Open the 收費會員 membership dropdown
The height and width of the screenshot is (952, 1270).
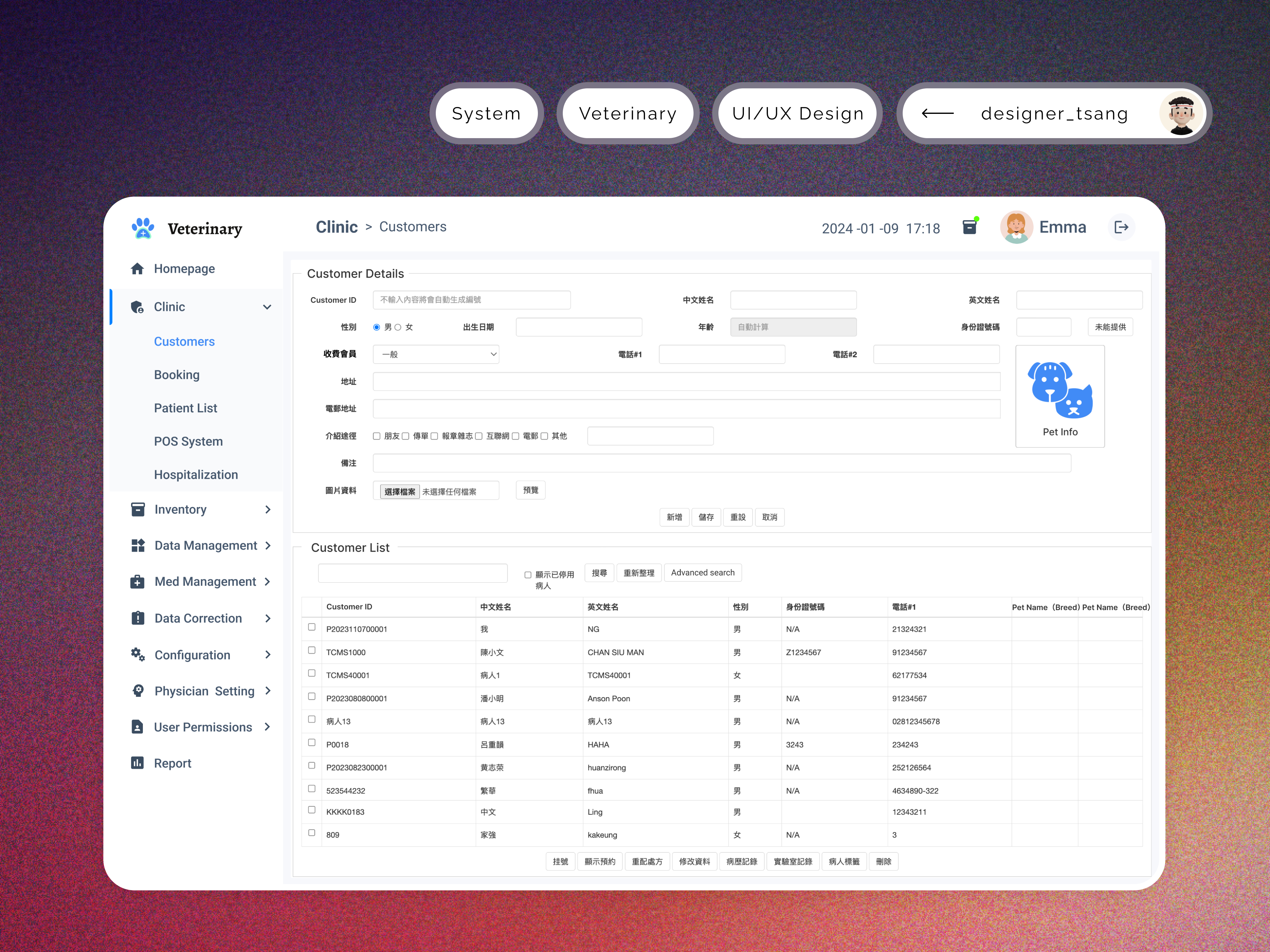tap(436, 354)
